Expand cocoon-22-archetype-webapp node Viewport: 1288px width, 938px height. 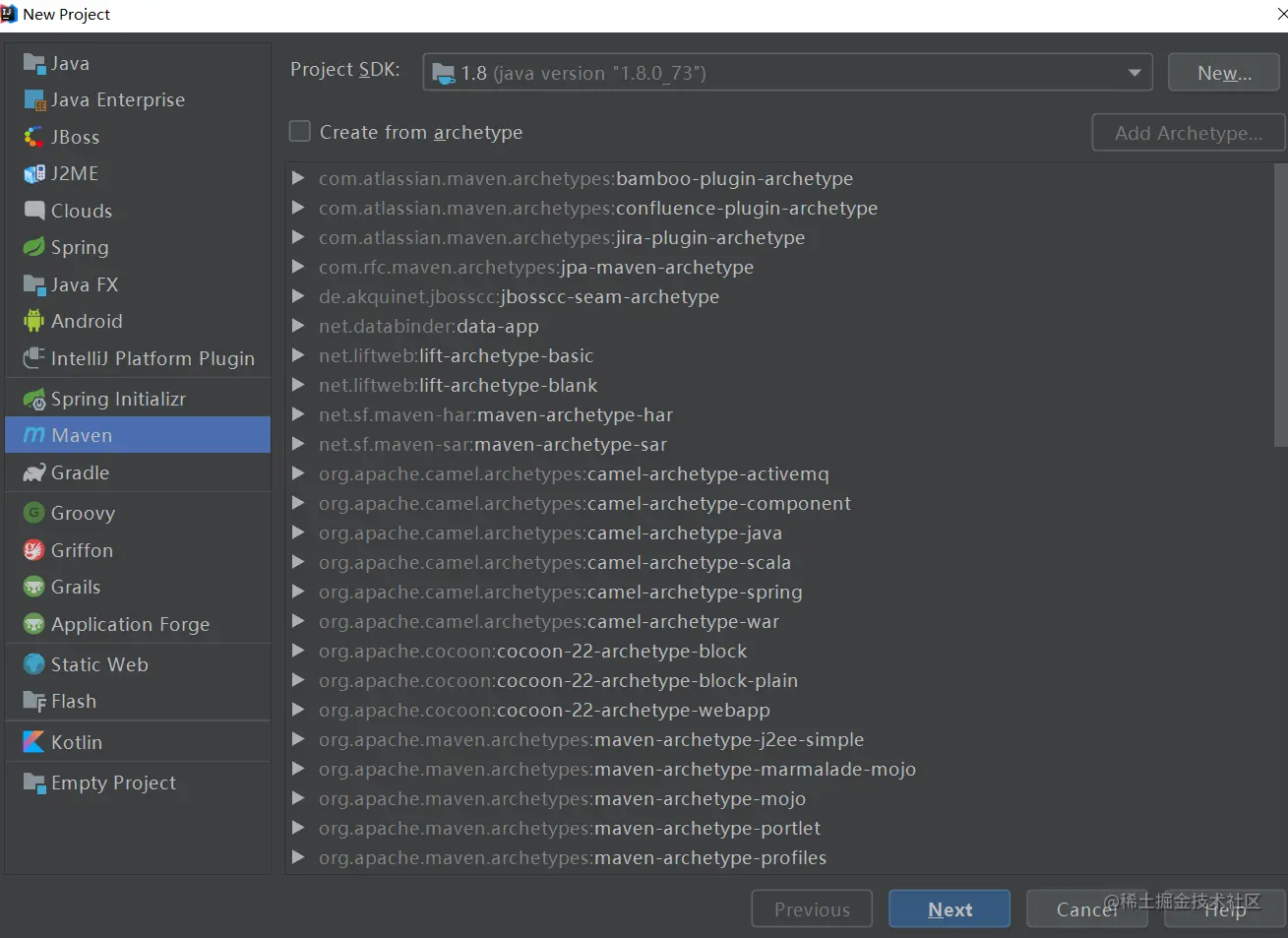(298, 710)
